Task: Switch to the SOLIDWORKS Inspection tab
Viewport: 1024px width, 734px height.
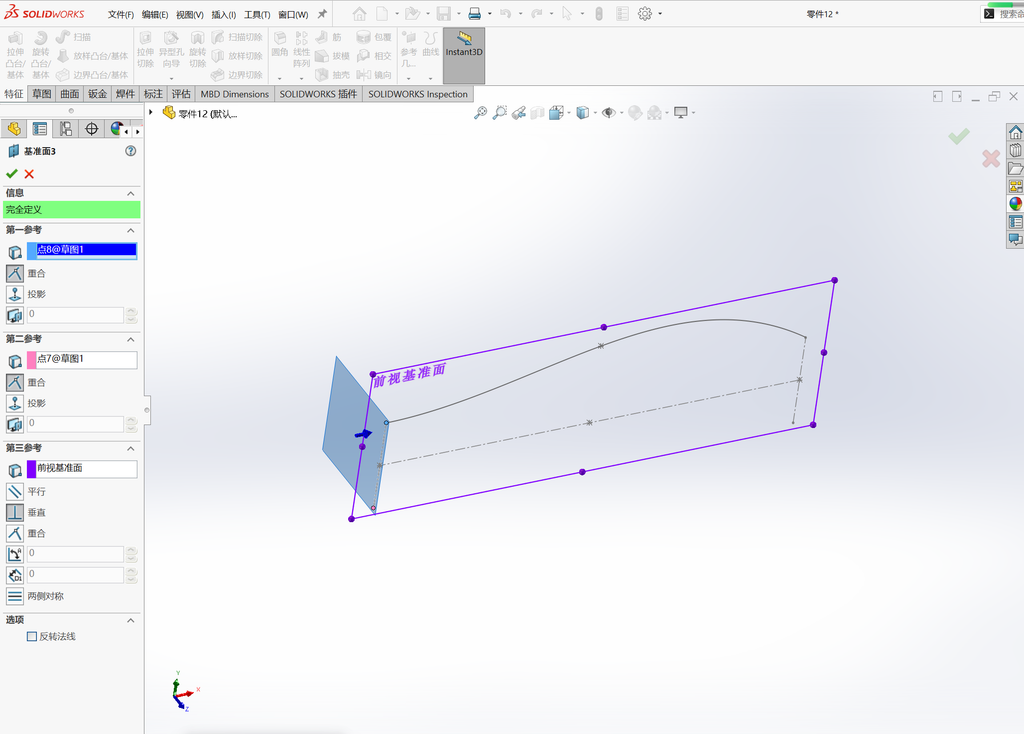Action: click(418, 94)
